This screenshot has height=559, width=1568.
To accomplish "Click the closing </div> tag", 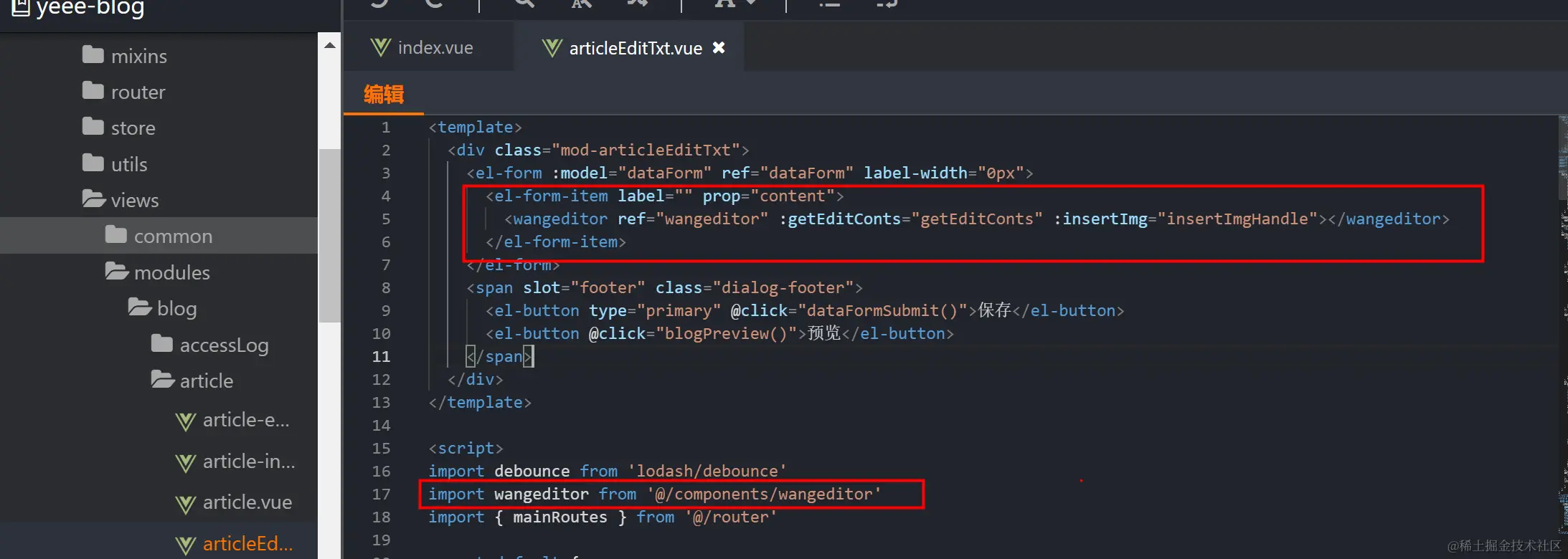I will click(x=475, y=380).
